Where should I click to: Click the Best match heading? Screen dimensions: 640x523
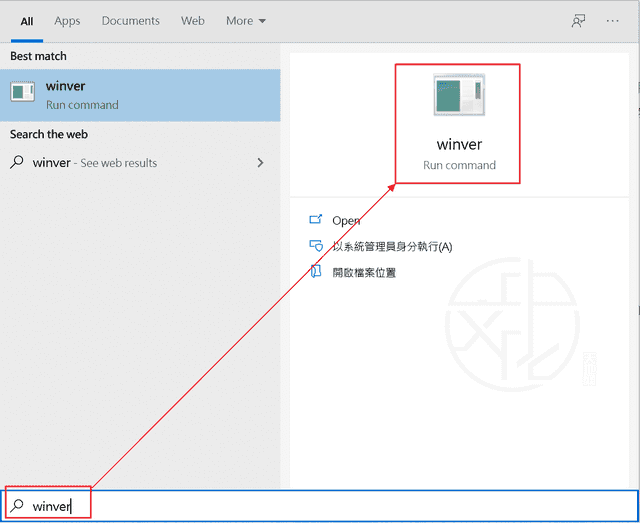pyautogui.click(x=38, y=56)
